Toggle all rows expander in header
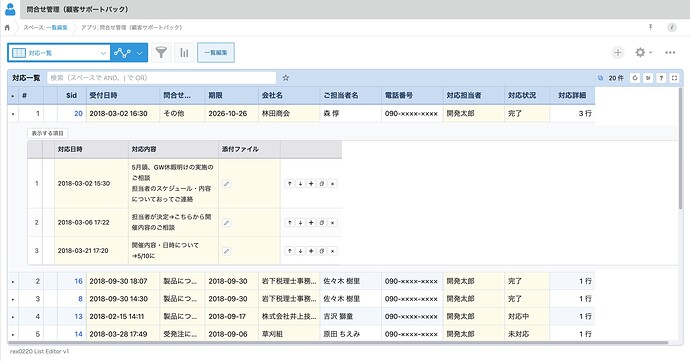Image resolution: width=690 pixels, height=361 pixels. (x=13, y=96)
